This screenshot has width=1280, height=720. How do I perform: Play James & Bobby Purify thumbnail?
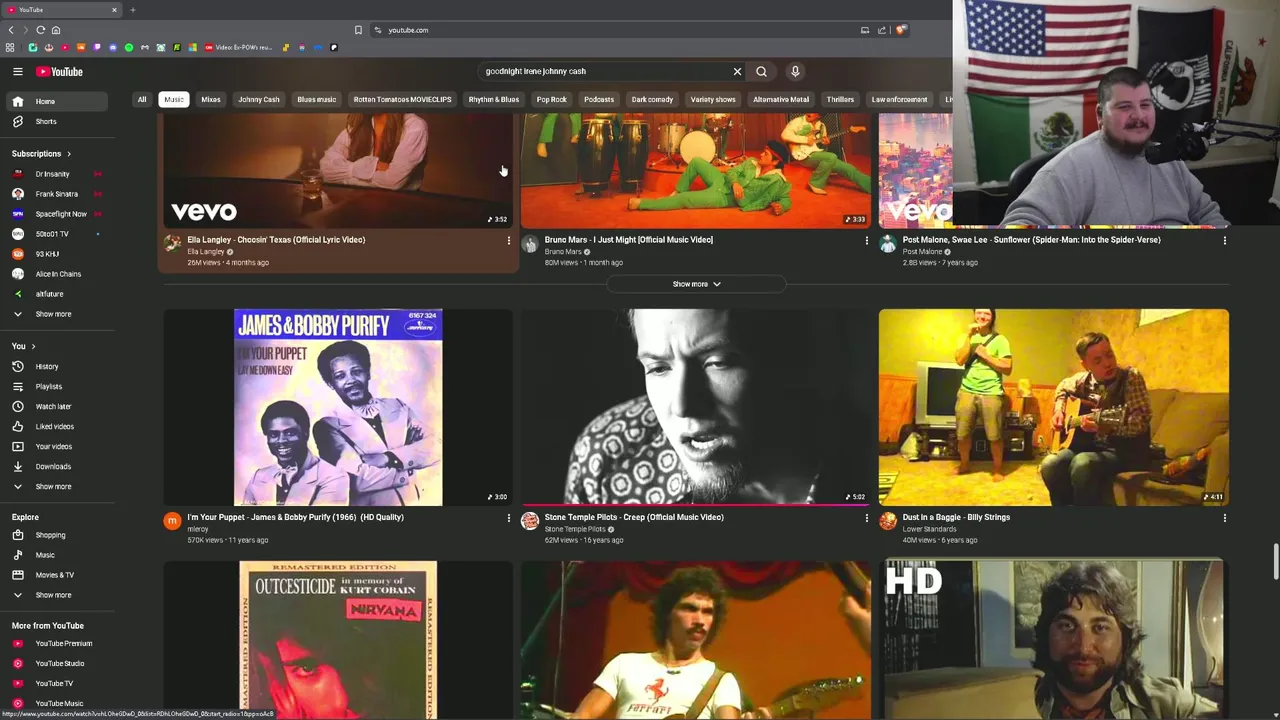[338, 407]
